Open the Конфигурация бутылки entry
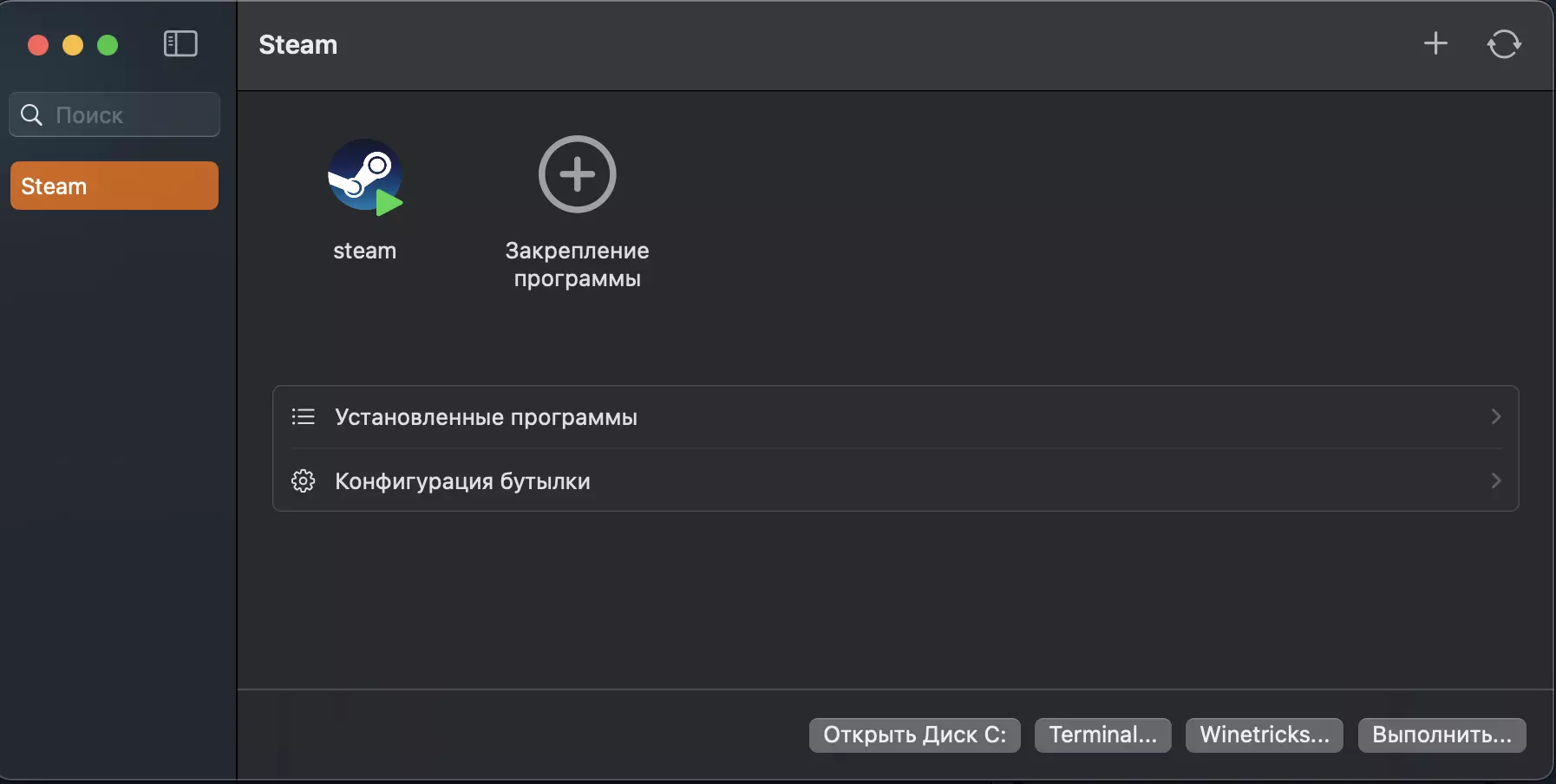Image resolution: width=1556 pixels, height=784 pixels. [x=462, y=481]
